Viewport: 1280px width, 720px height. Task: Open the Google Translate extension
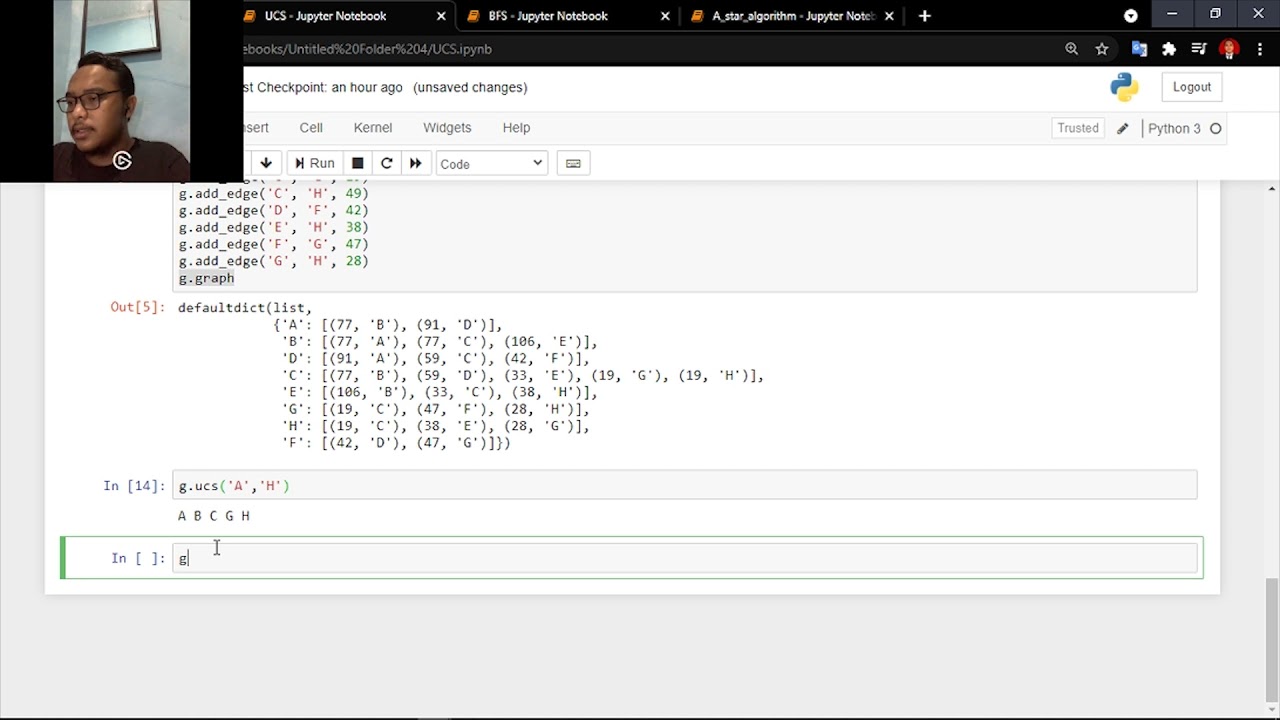(x=1139, y=49)
